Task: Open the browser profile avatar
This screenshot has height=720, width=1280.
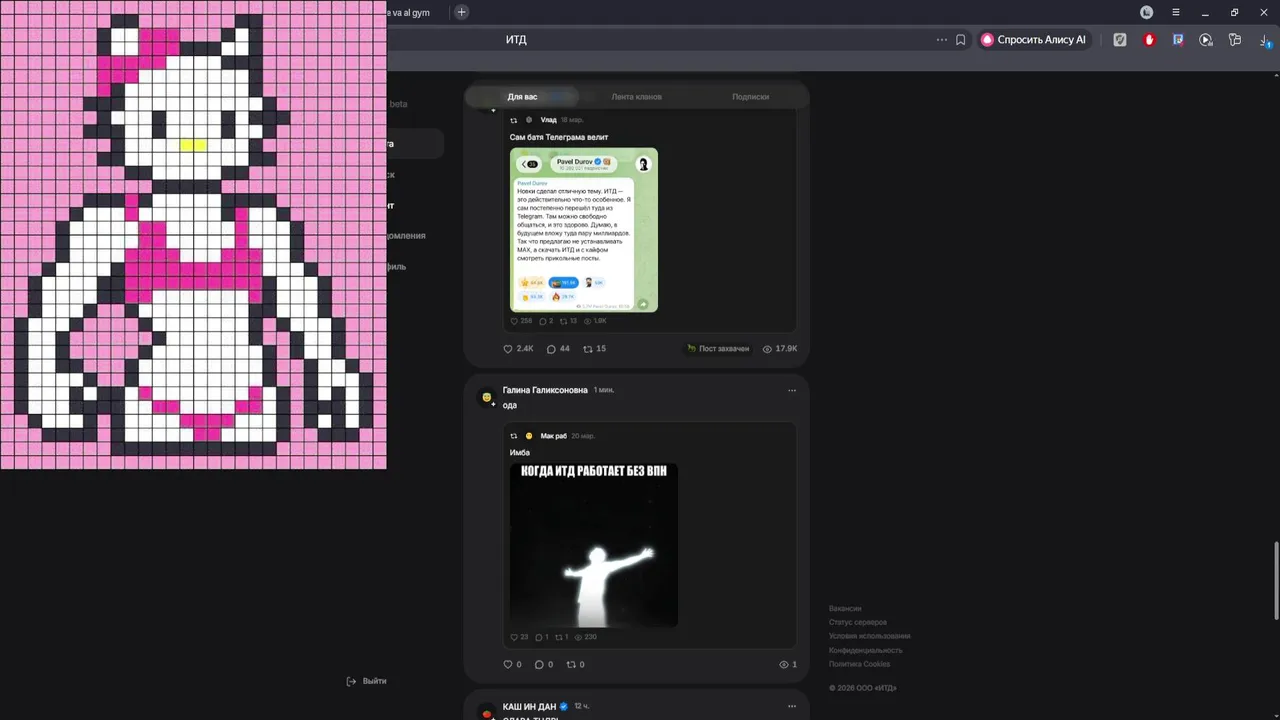Action: (x=1147, y=12)
